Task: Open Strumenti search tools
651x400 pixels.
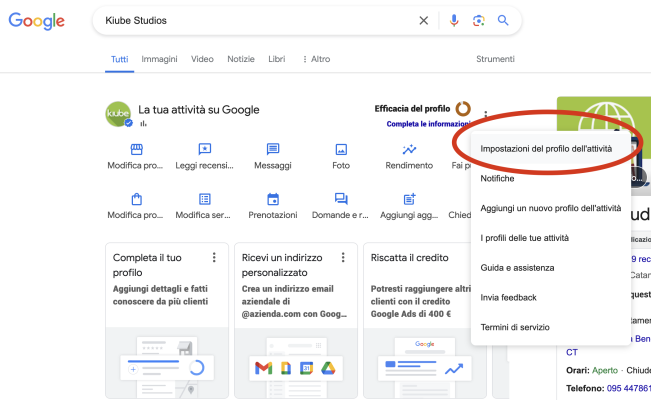Action: coord(495,59)
